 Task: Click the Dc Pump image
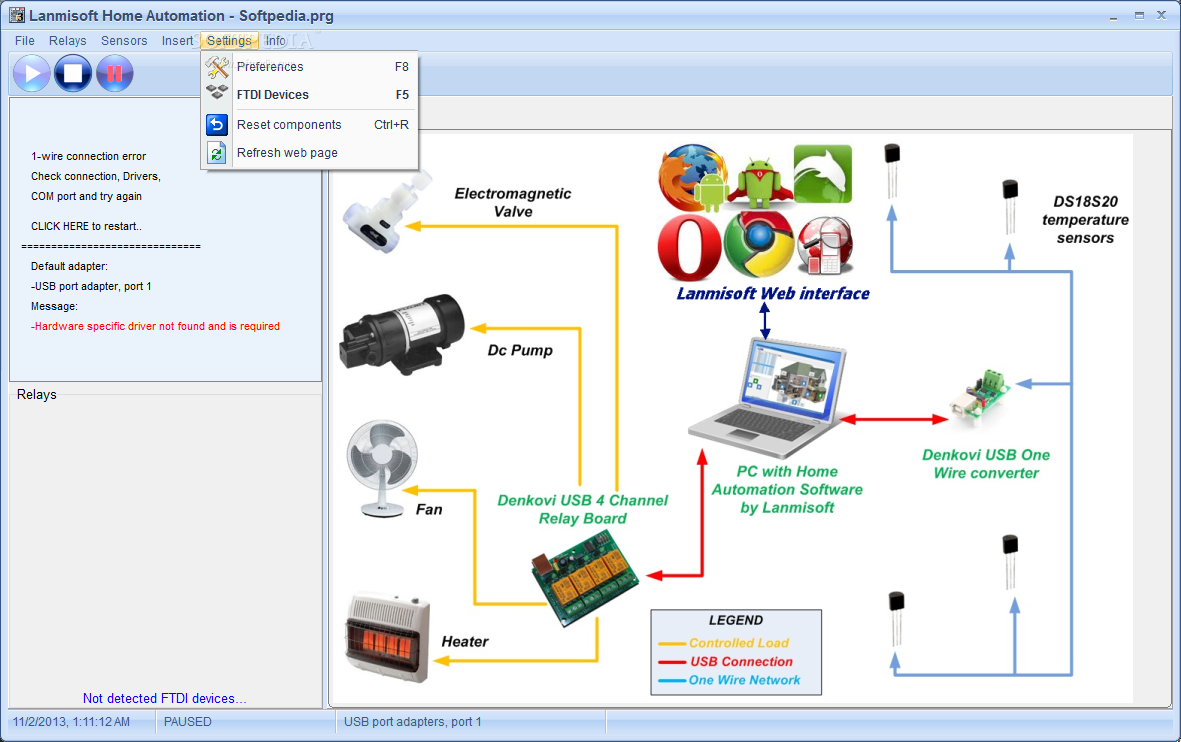coord(401,334)
